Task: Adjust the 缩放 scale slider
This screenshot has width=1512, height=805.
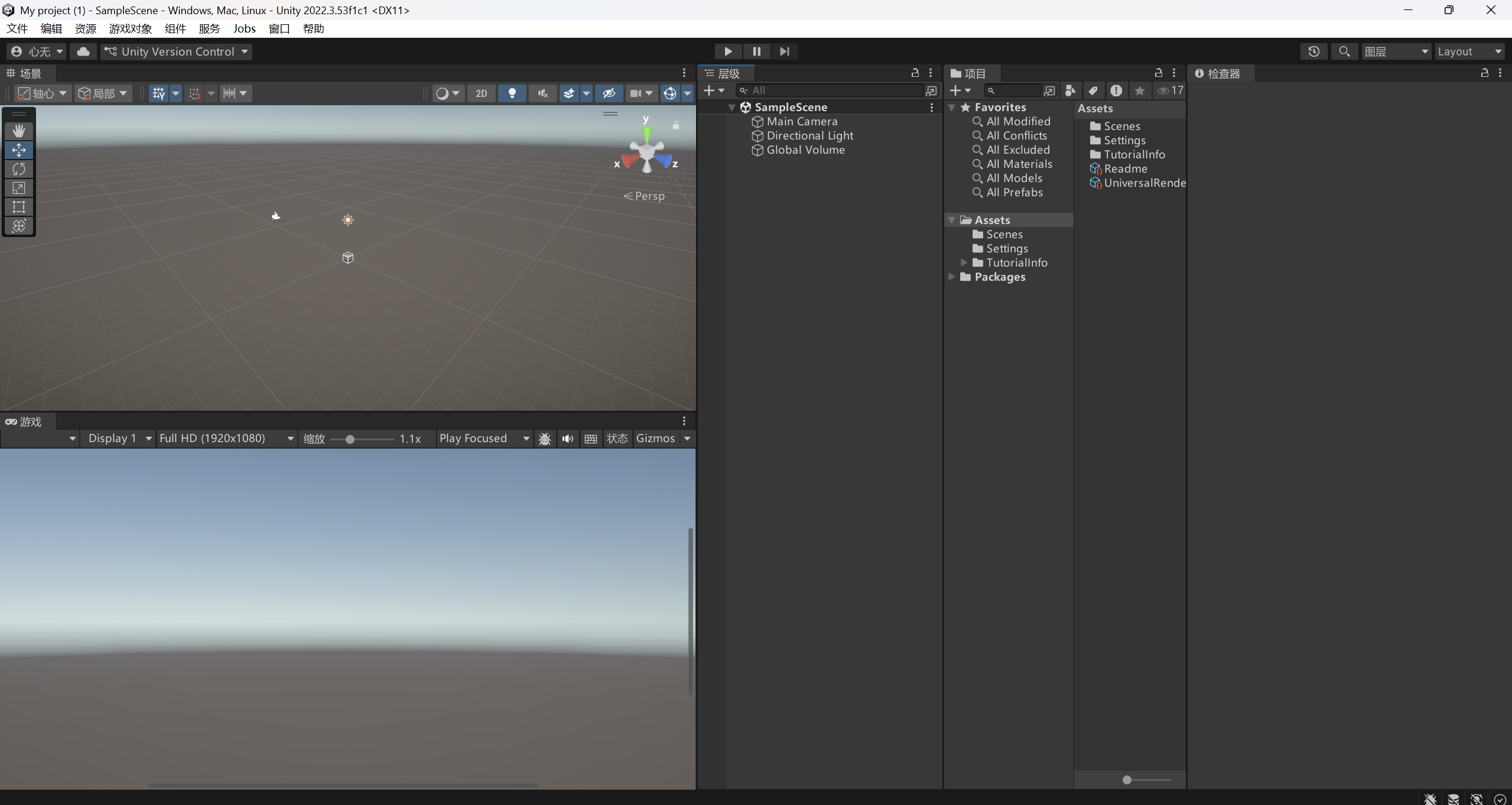Action: 350,439
